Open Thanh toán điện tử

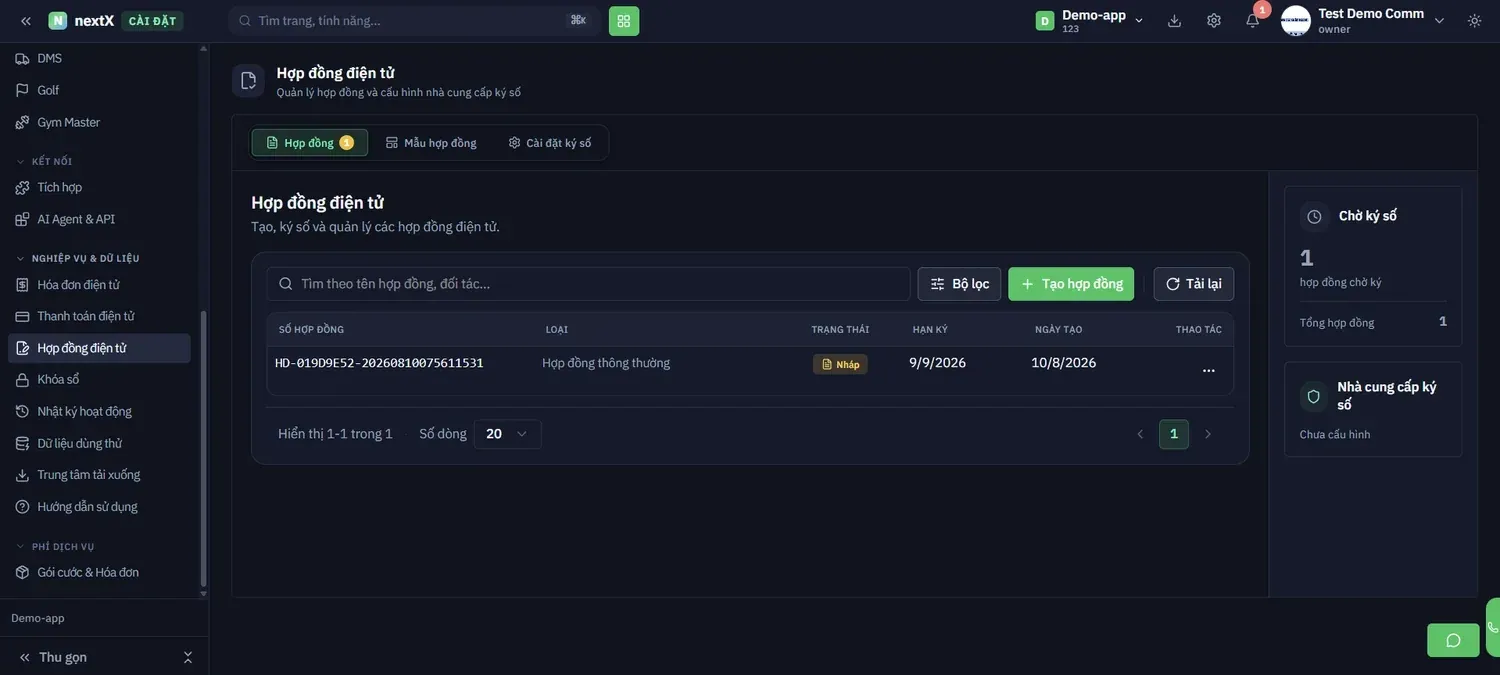(100, 316)
